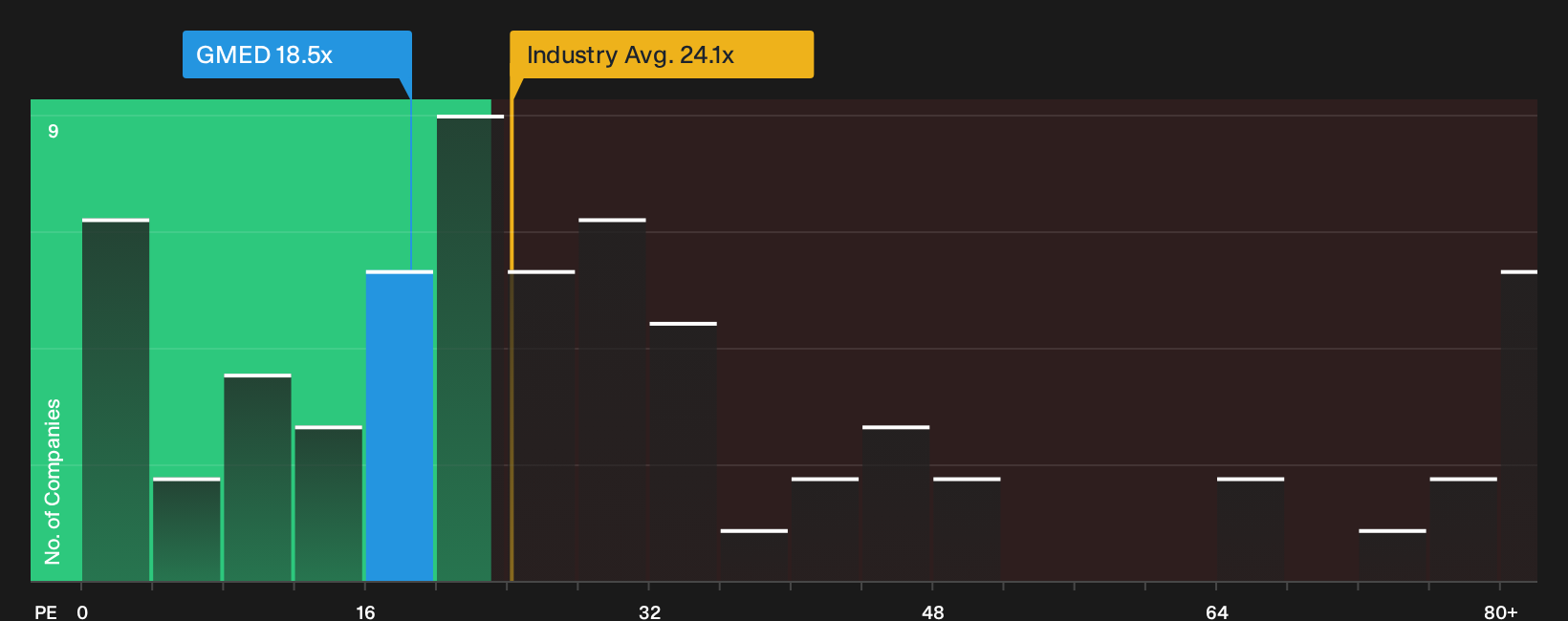This screenshot has width=1568, height=621.
Task: Select the blue GMED histogram bar
Action: pyautogui.click(x=400, y=426)
